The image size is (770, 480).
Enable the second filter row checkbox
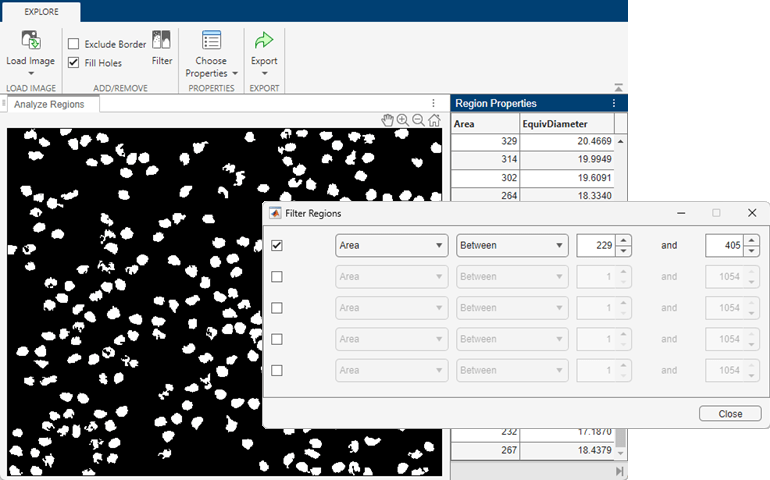(277, 277)
